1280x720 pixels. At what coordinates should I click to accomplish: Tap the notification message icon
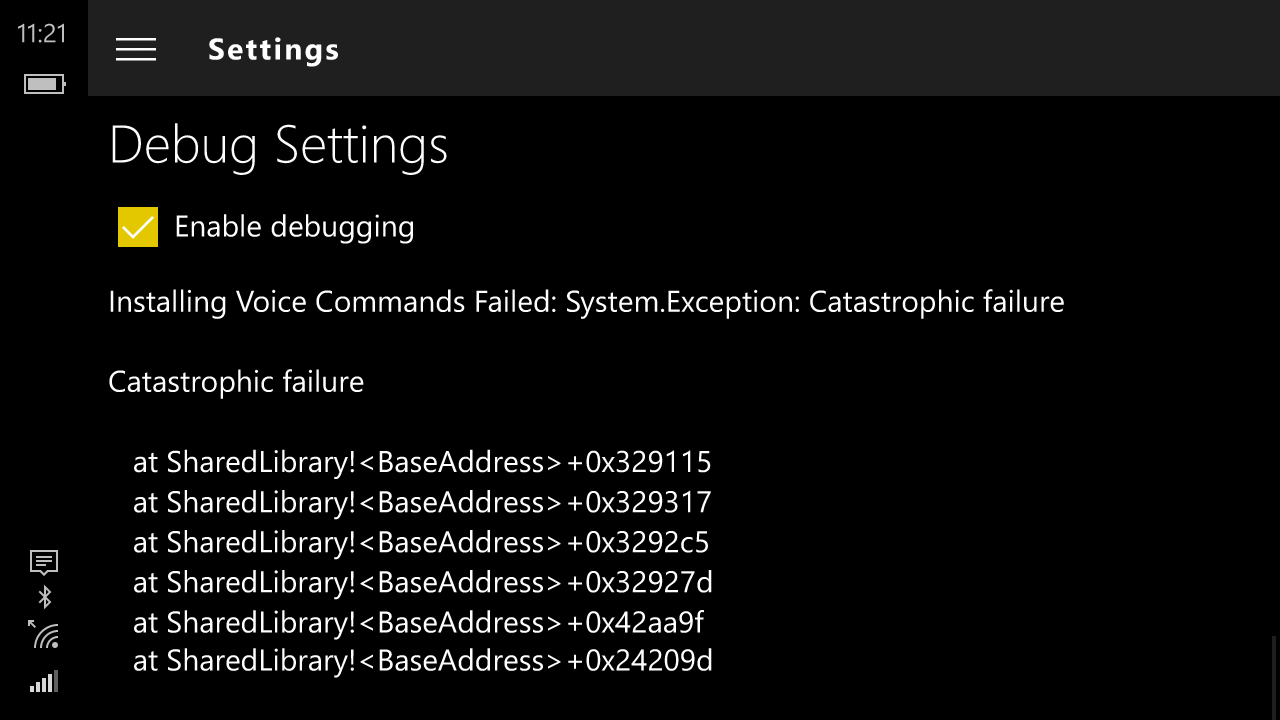click(44, 563)
